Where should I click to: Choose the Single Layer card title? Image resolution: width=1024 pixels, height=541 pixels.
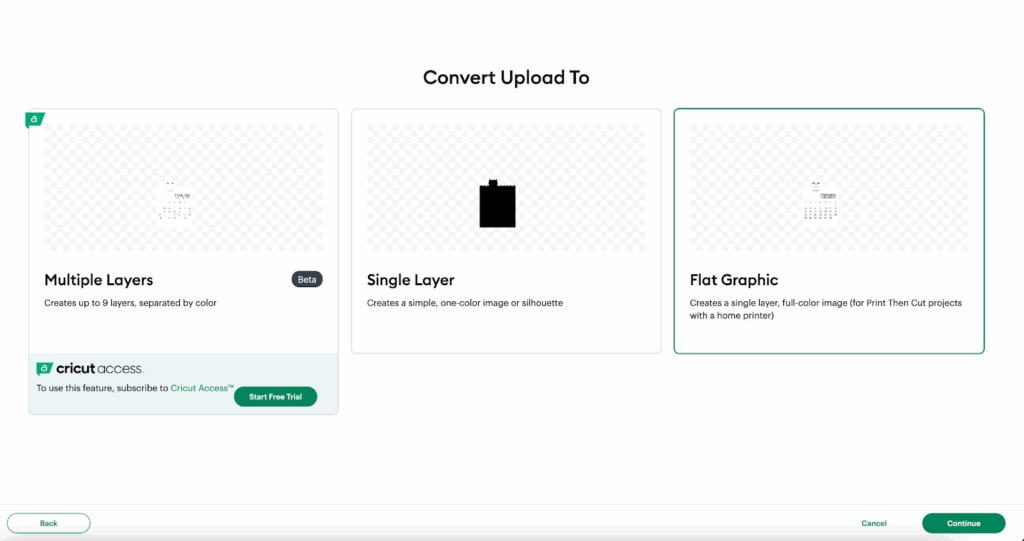[x=410, y=280]
